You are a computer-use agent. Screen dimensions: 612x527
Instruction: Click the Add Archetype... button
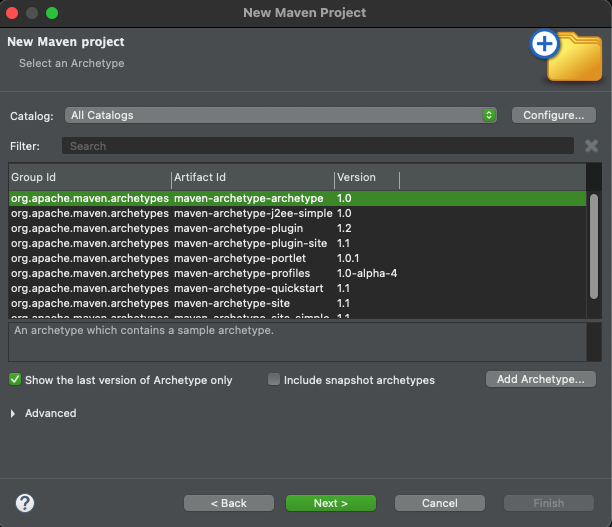pyautogui.click(x=541, y=379)
